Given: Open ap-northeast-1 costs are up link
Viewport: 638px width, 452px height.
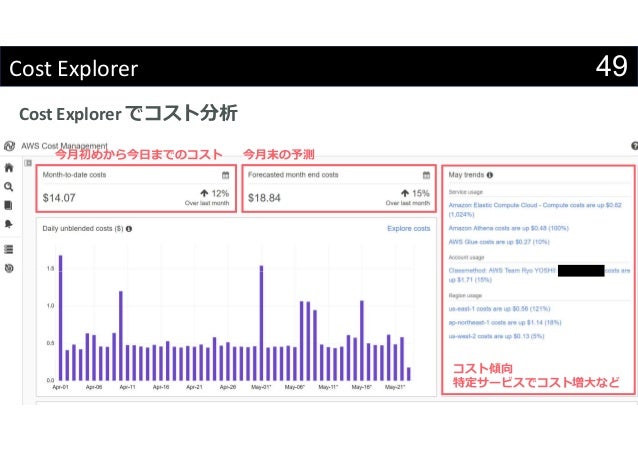Looking at the screenshot, I should [x=505, y=323].
